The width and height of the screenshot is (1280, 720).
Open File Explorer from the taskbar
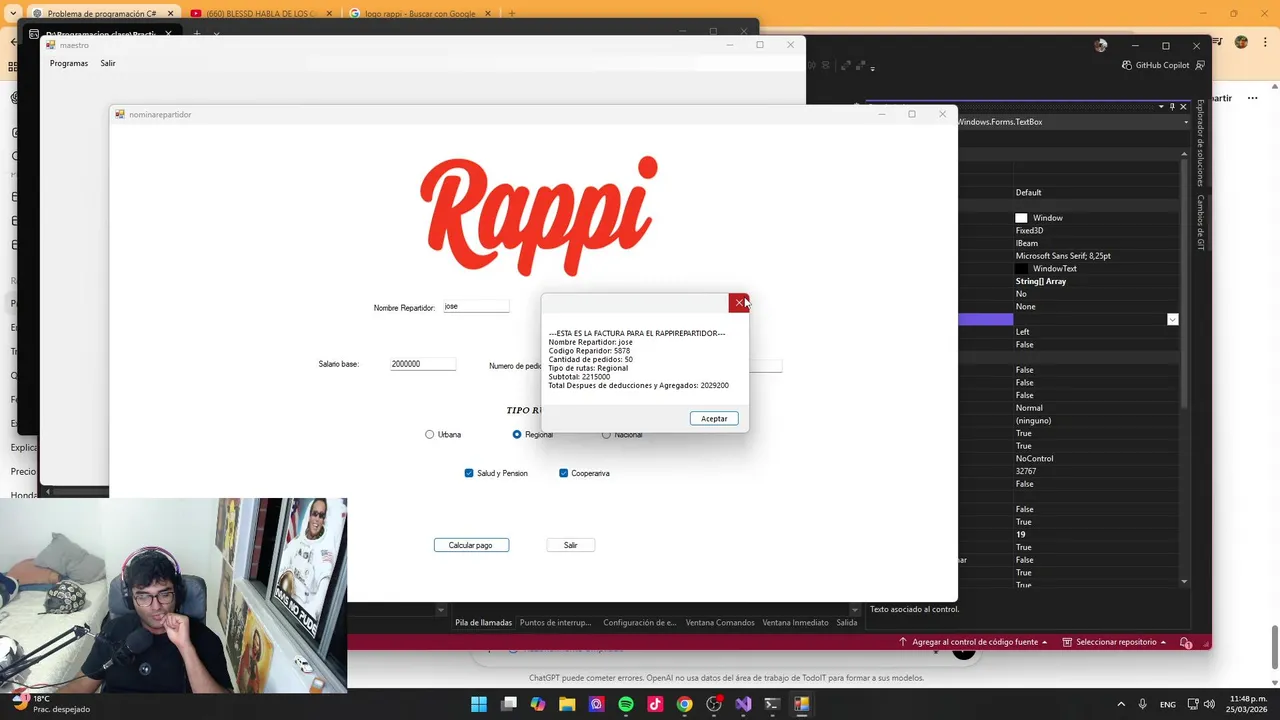pyautogui.click(x=567, y=704)
